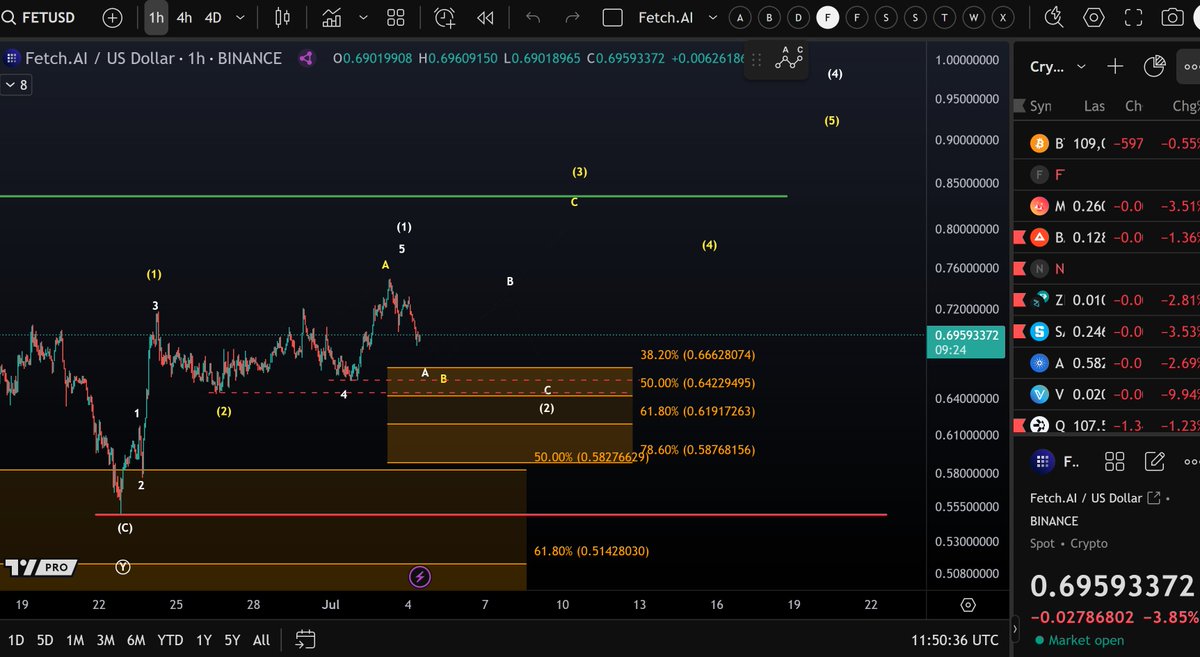Select the watchlist row with 0.128 price
Screen dimensions: 1200x657
point(1106,237)
